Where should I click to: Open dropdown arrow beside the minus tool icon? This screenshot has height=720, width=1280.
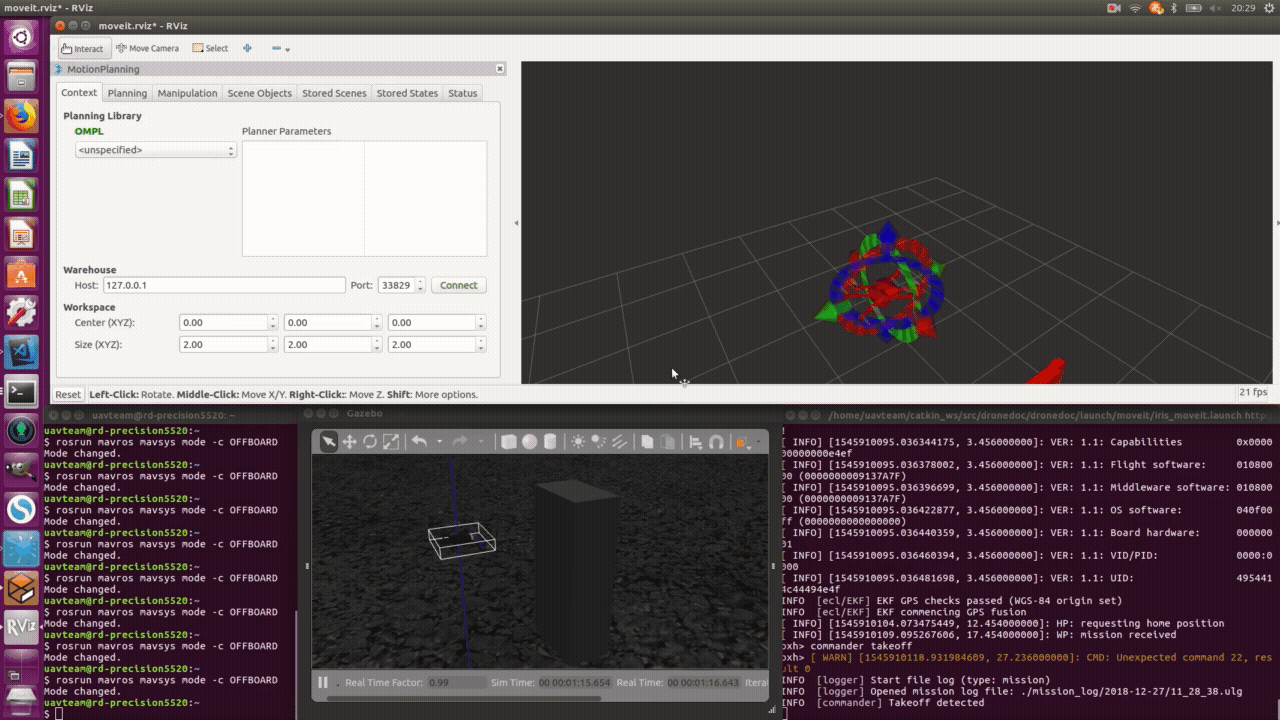[x=288, y=49]
